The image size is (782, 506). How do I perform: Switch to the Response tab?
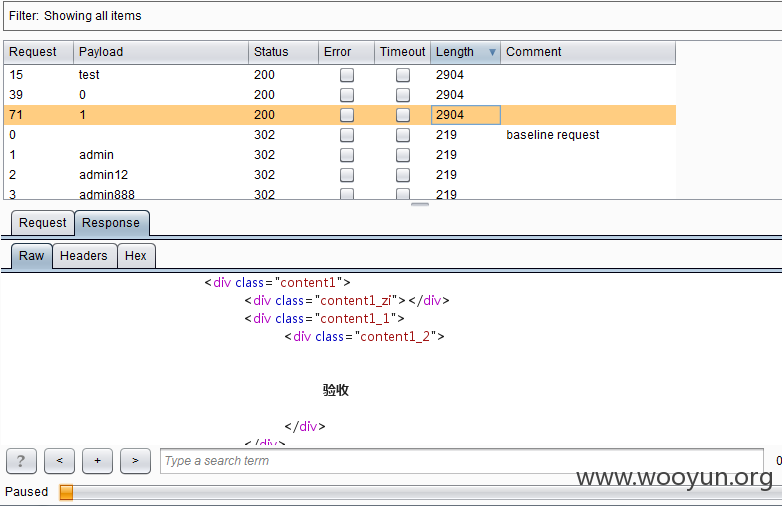pyautogui.click(x=111, y=223)
